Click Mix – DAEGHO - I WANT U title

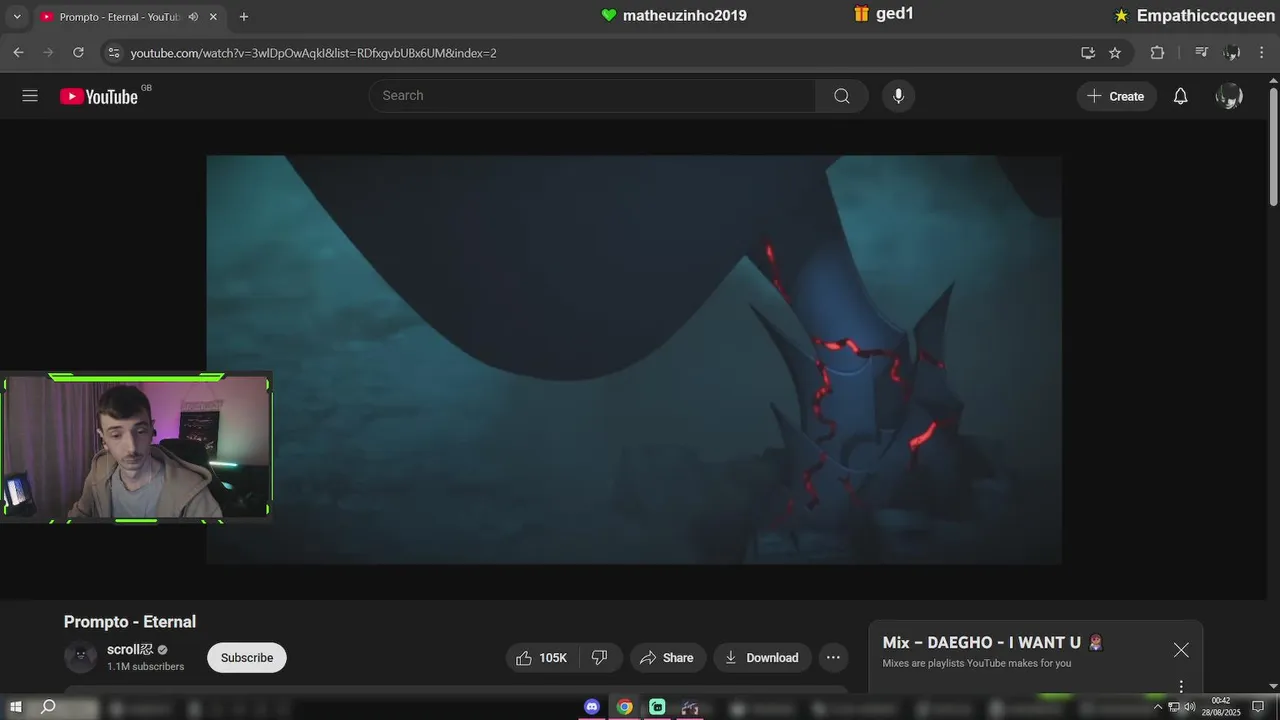(982, 643)
